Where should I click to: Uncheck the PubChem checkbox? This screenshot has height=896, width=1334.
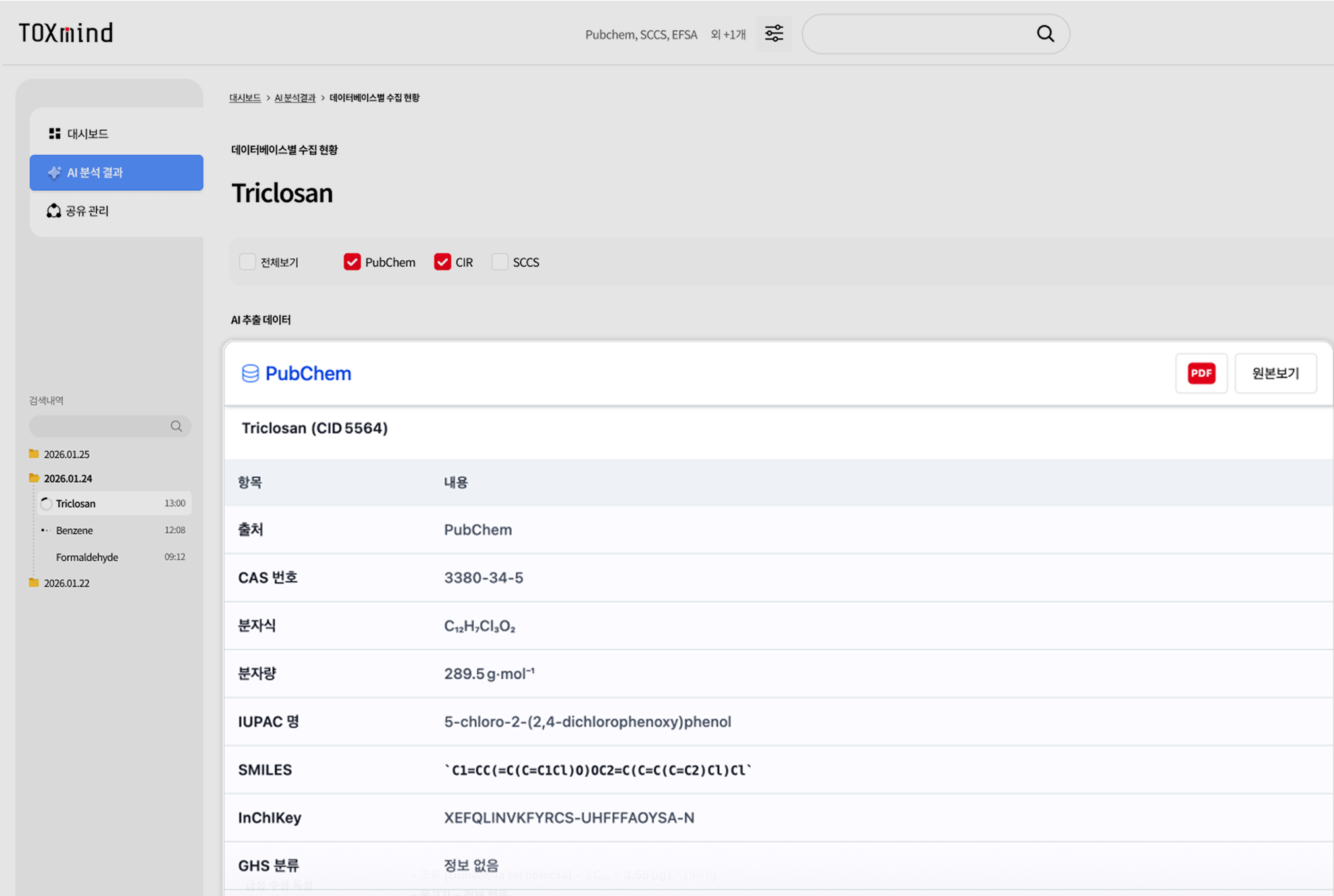click(x=352, y=262)
